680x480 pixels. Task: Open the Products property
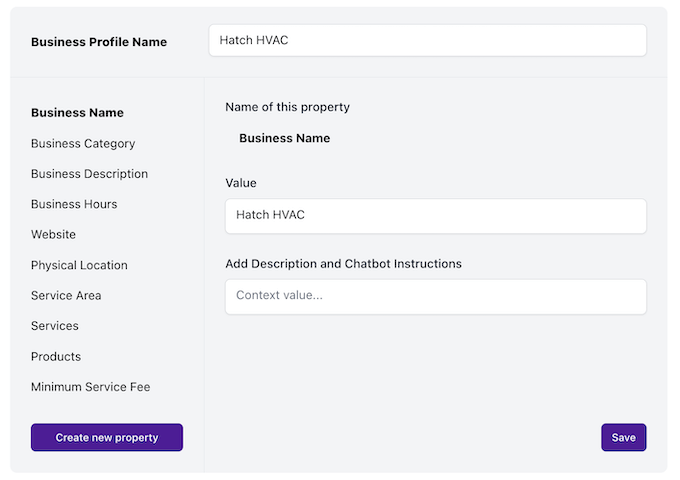click(56, 356)
